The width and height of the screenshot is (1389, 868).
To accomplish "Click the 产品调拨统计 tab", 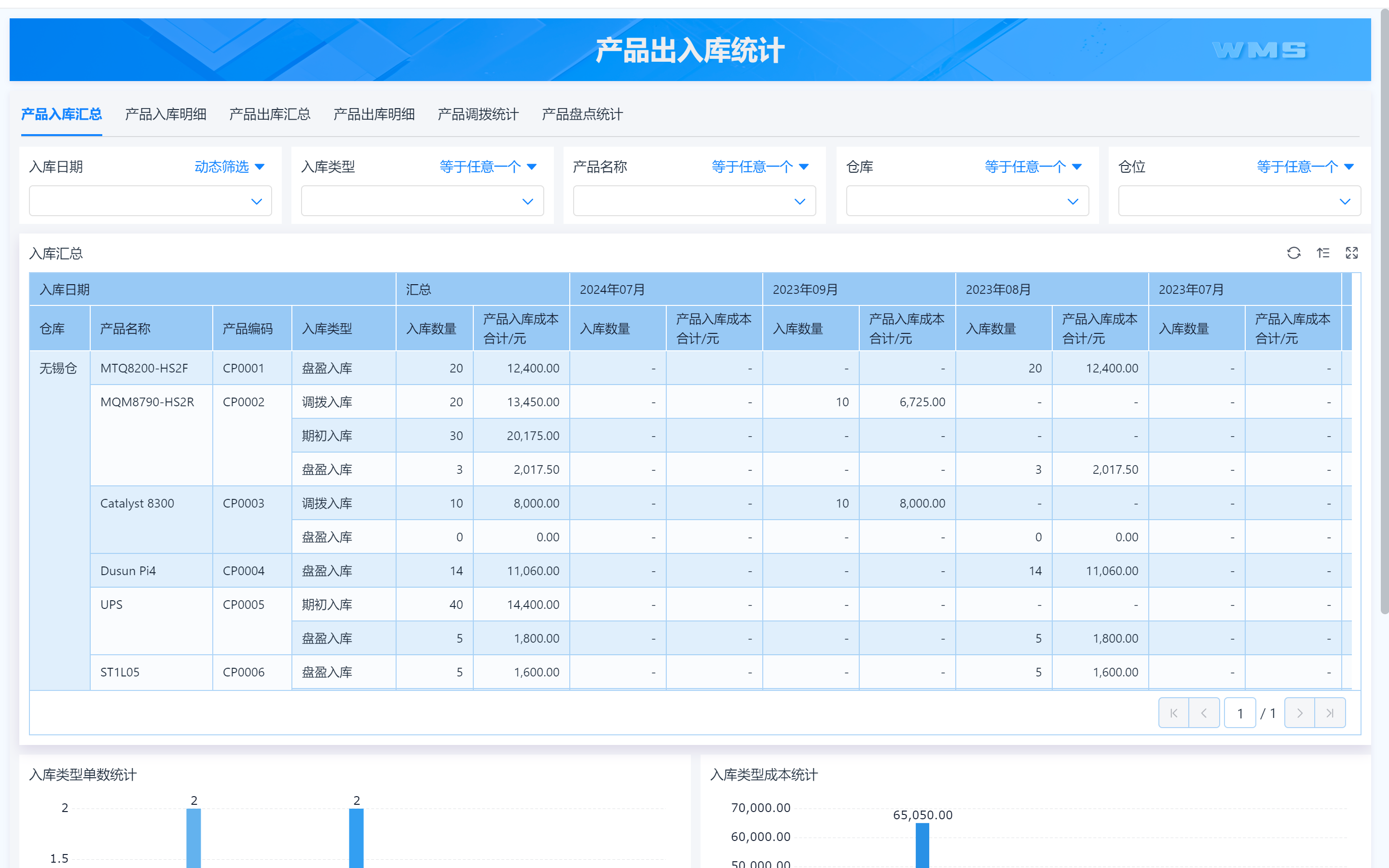I will (x=478, y=114).
